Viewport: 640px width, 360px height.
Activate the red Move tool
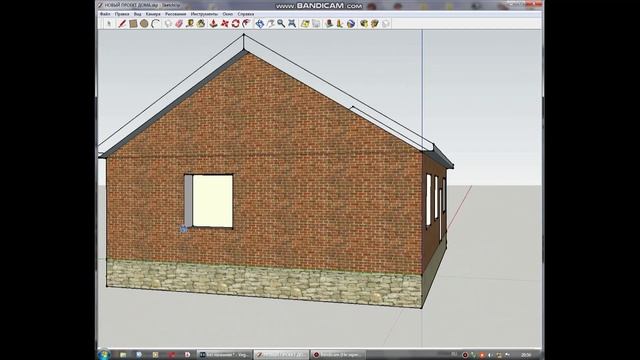(224, 24)
